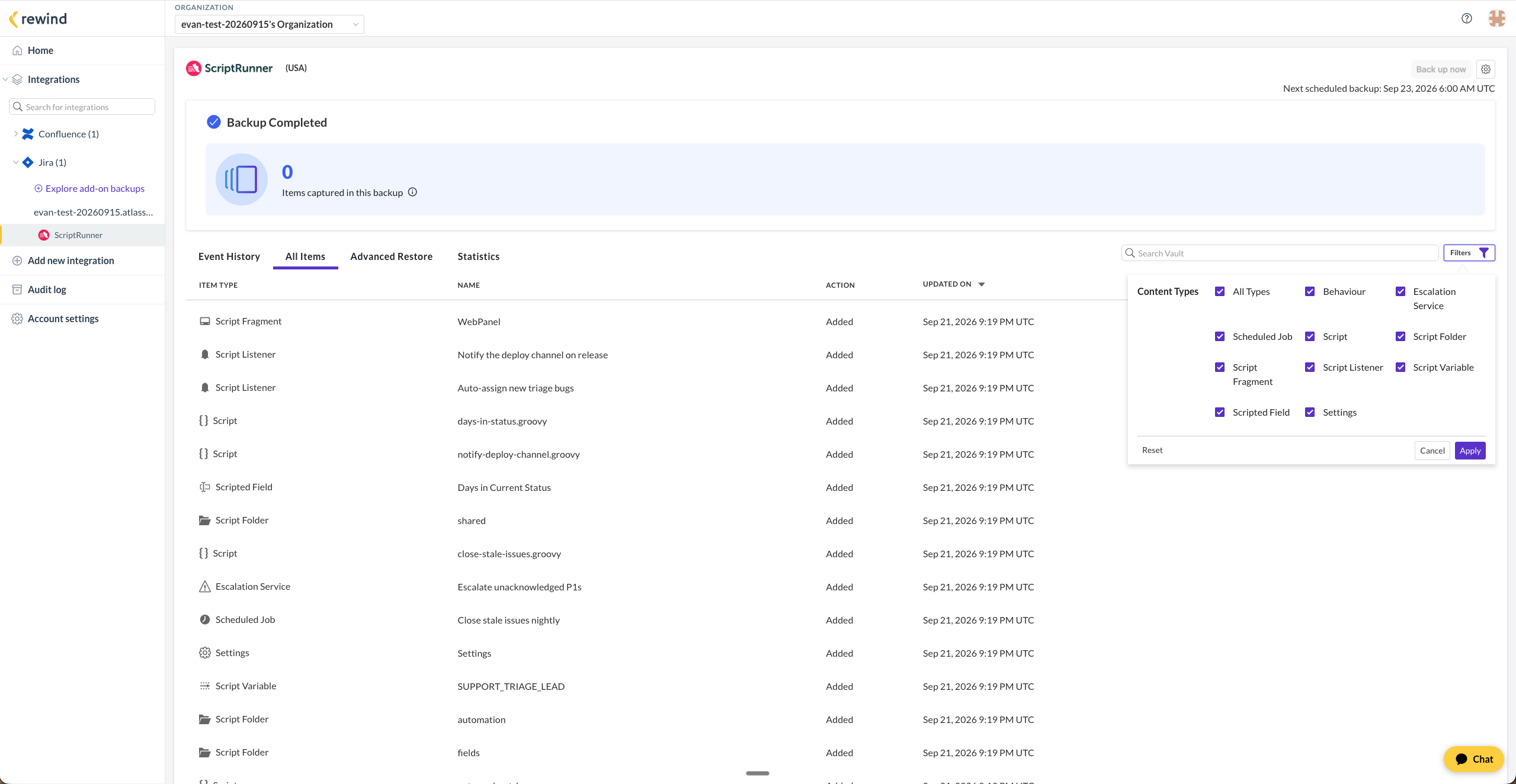Toggle the Script Fragment filter checkbox
Screen dimensions: 1516x784
click(1219, 367)
